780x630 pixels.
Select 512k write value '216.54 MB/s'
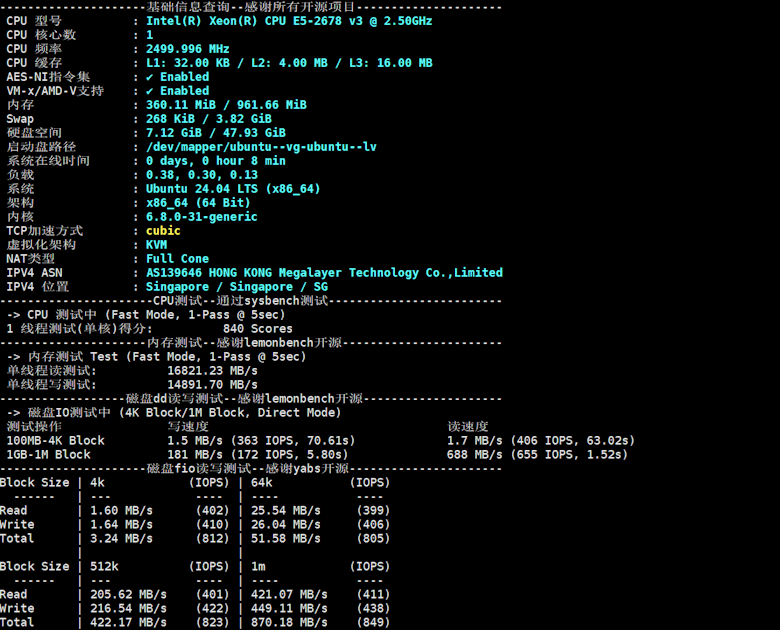[128, 609]
